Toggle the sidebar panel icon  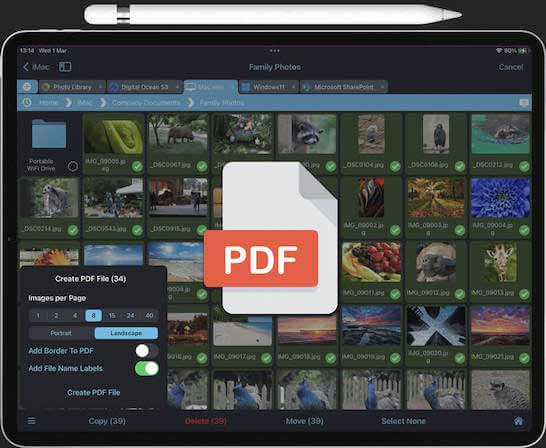pos(65,66)
